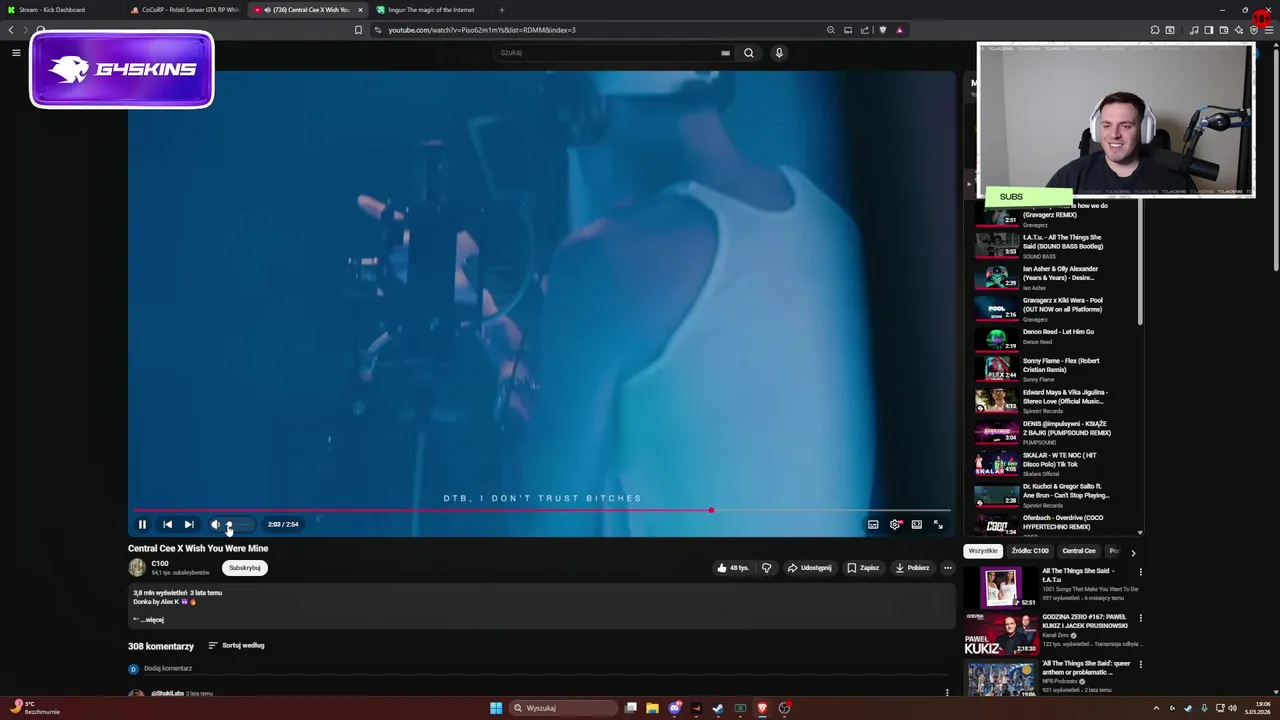
Task: Like the video (48 tys.)
Action: (x=733, y=568)
